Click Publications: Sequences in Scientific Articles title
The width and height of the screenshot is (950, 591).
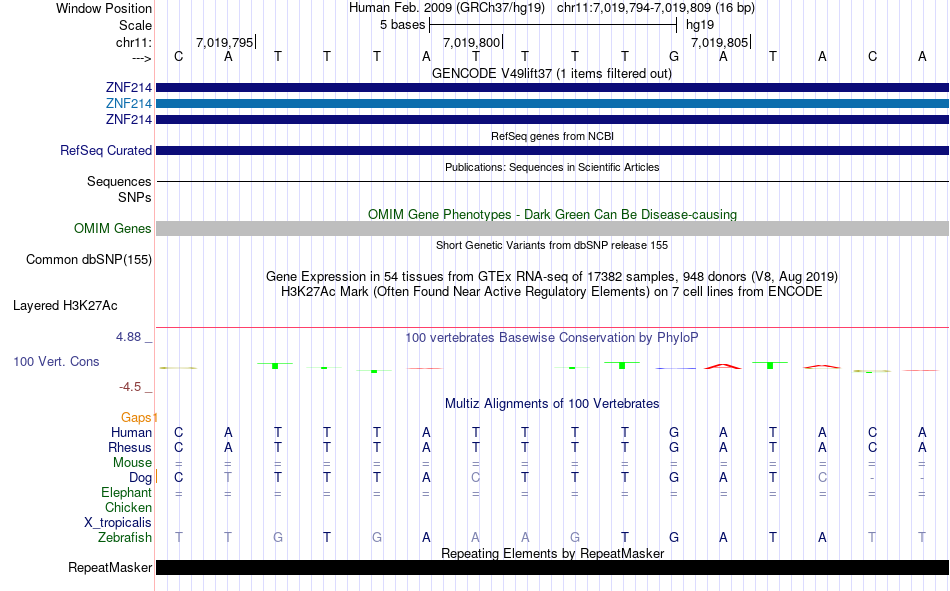552,167
